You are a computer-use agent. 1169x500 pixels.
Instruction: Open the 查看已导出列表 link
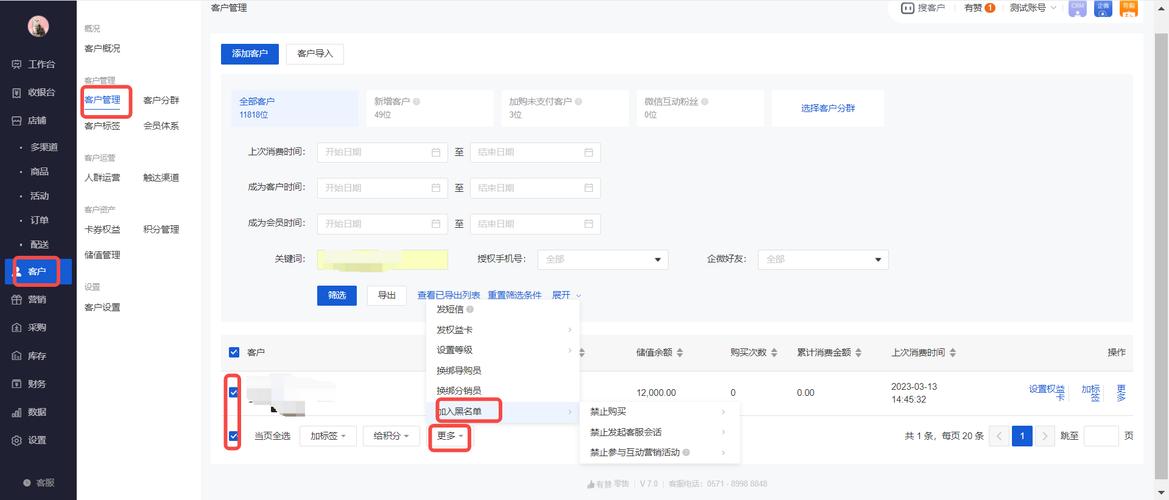[448, 295]
